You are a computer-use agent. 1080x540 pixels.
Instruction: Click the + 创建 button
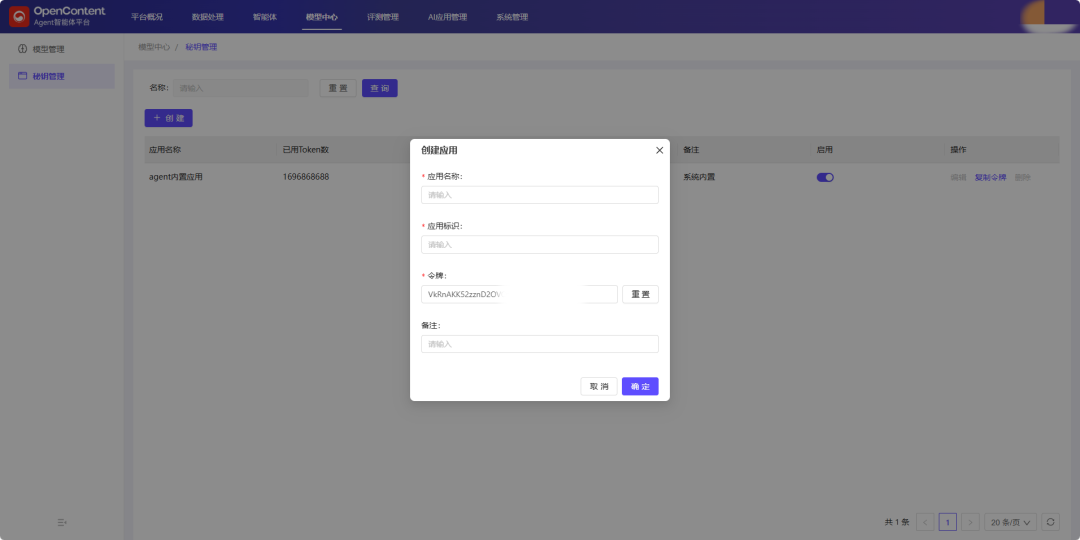click(x=169, y=118)
